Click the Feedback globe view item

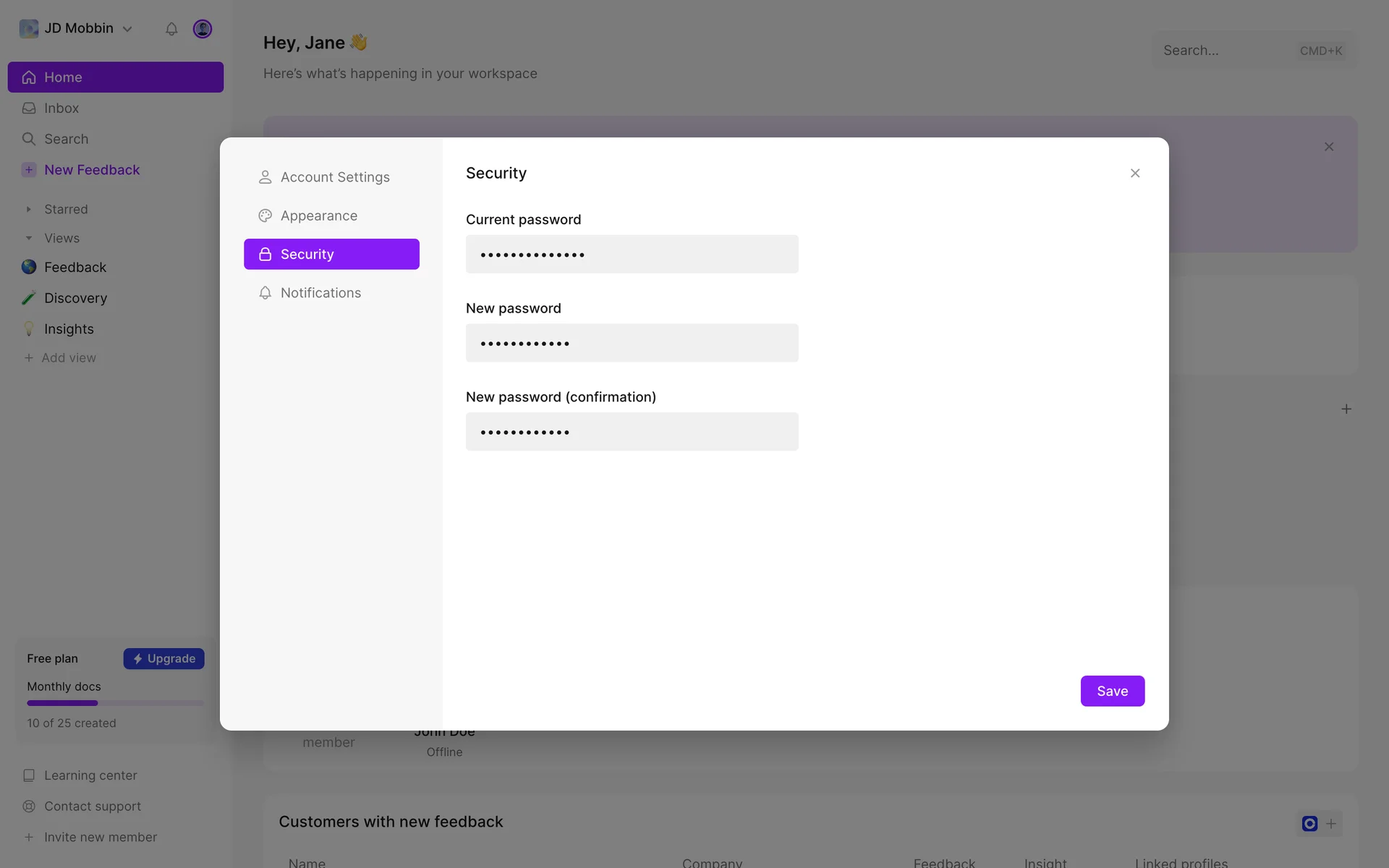pyautogui.click(x=75, y=268)
